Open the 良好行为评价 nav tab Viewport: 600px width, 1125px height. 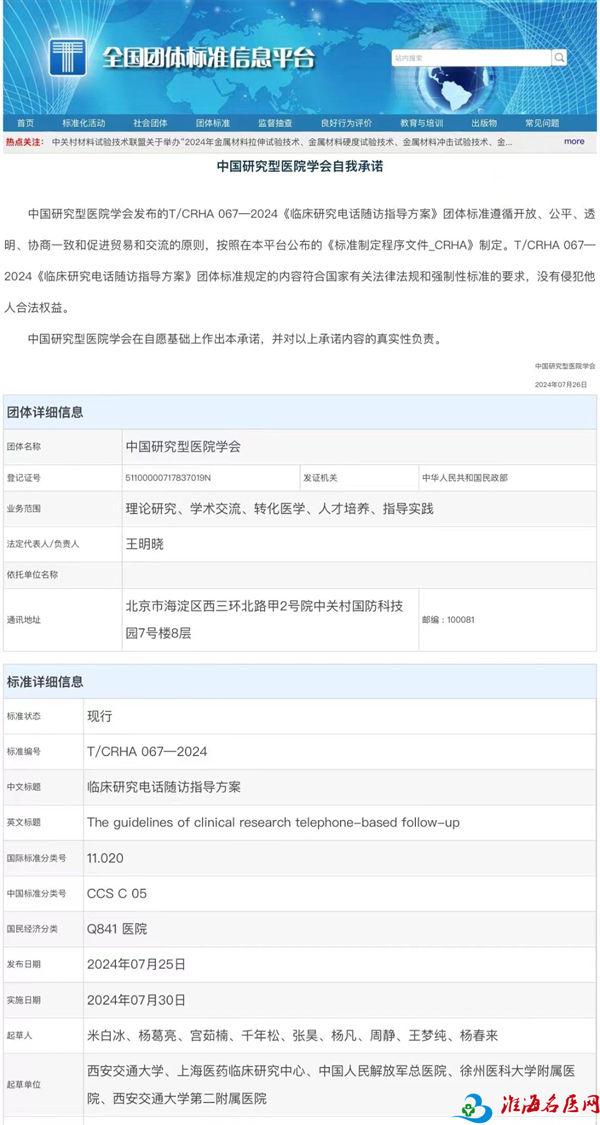click(x=347, y=123)
